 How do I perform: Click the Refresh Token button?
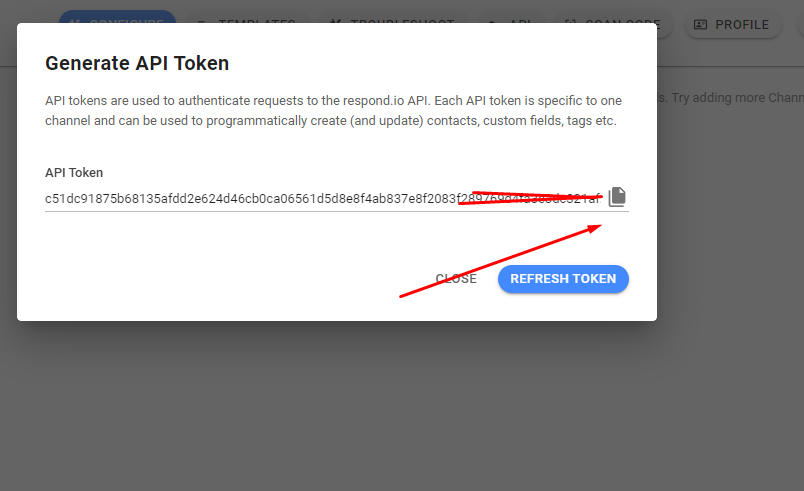[x=563, y=279]
